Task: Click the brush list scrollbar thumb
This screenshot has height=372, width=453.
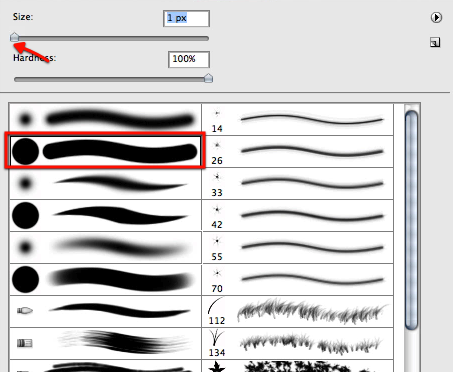Action: tap(411, 220)
